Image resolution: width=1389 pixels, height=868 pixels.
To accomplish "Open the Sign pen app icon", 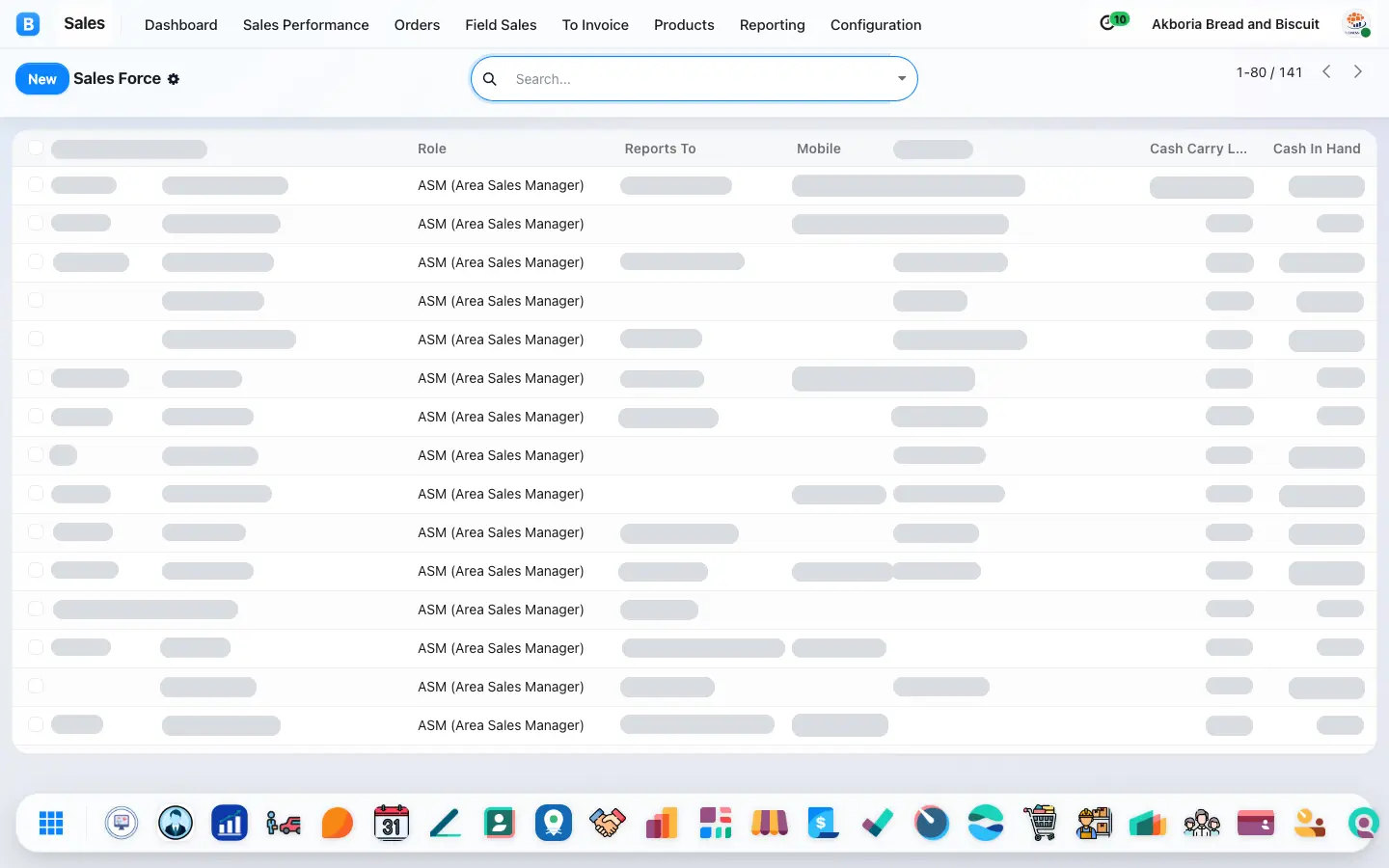I will [x=446, y=823].
